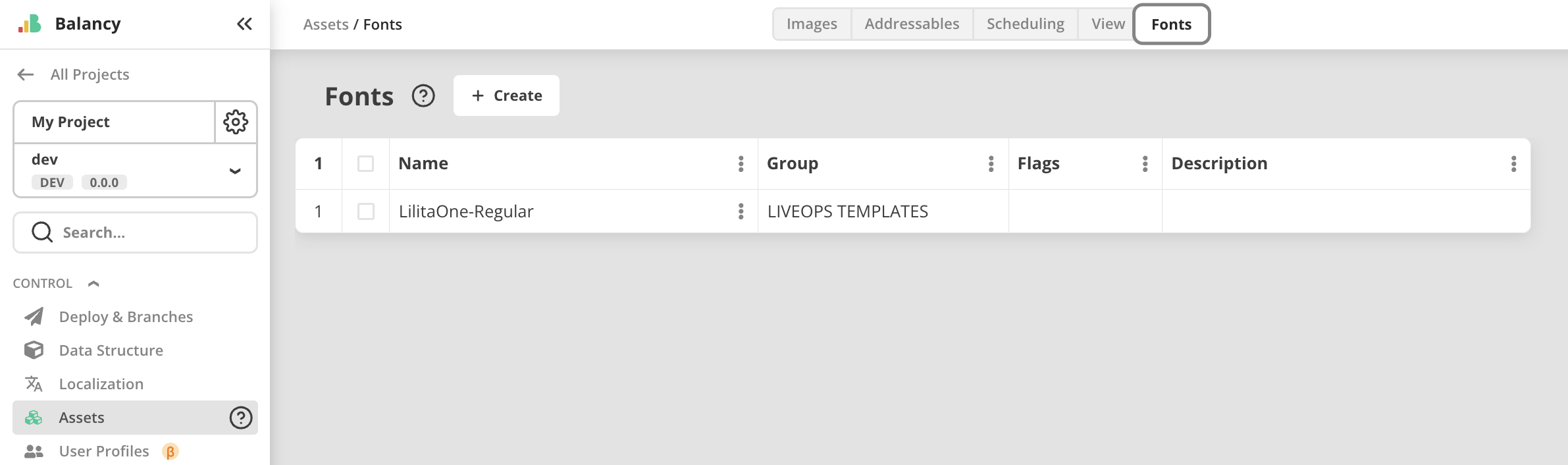Collapse the CONTROL section

pyautogui.click(x=93, y=284)
